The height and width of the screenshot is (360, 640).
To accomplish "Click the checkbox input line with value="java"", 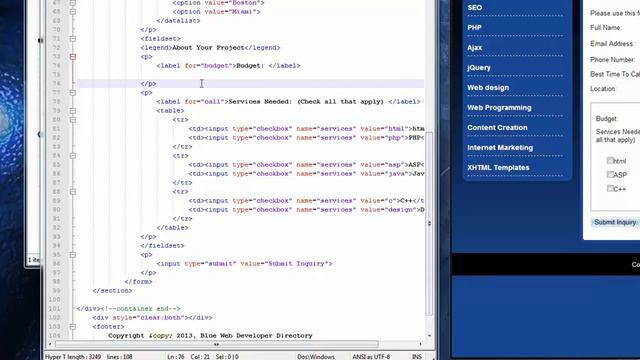I will (306, 173).
